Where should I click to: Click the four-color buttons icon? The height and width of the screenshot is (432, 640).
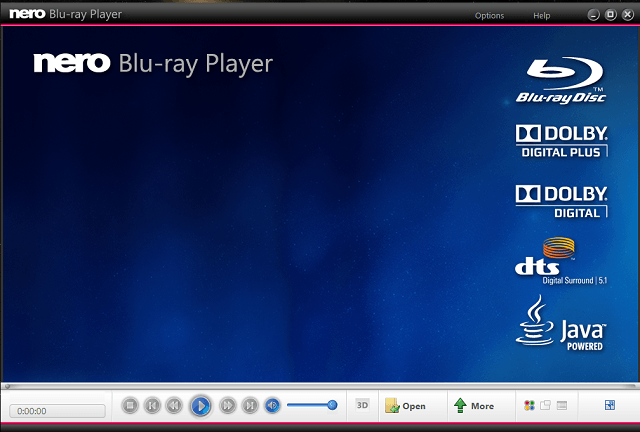click(x=529, y=405)
